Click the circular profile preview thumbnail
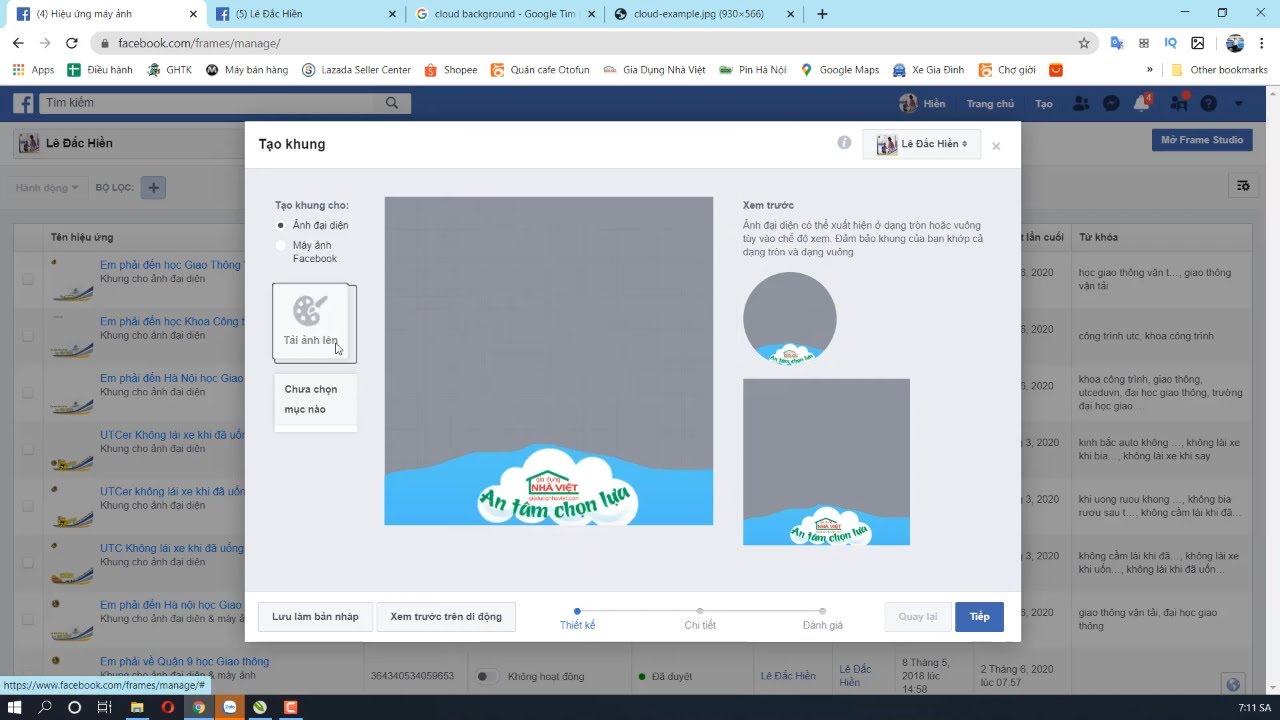This screenshot has height=720, width=1280. [790, 318]
